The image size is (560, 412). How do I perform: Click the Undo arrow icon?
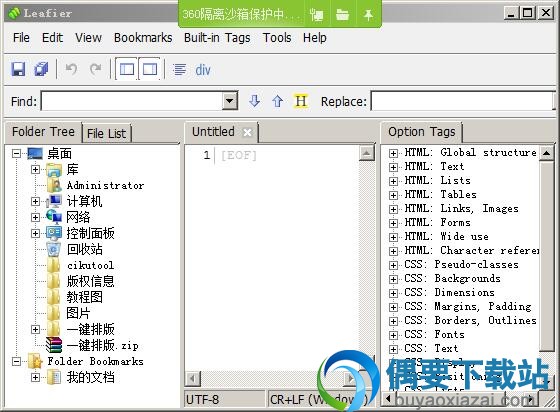(x=71, y=69)
